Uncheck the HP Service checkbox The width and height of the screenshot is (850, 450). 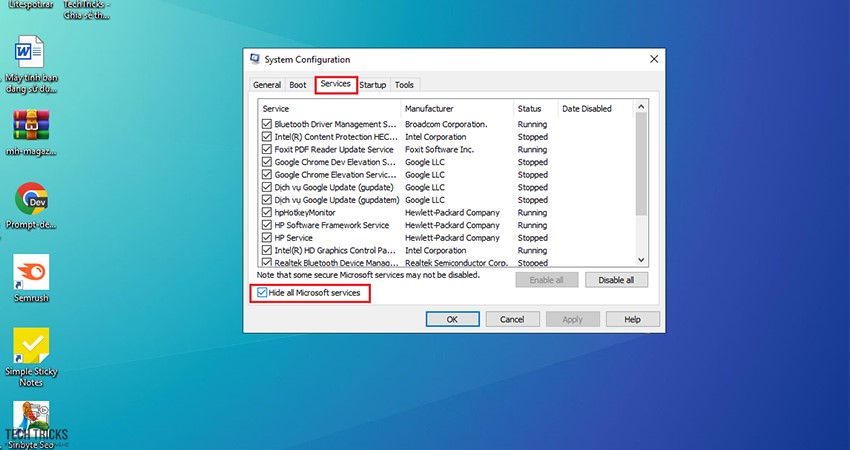click(x=267, y=238)
